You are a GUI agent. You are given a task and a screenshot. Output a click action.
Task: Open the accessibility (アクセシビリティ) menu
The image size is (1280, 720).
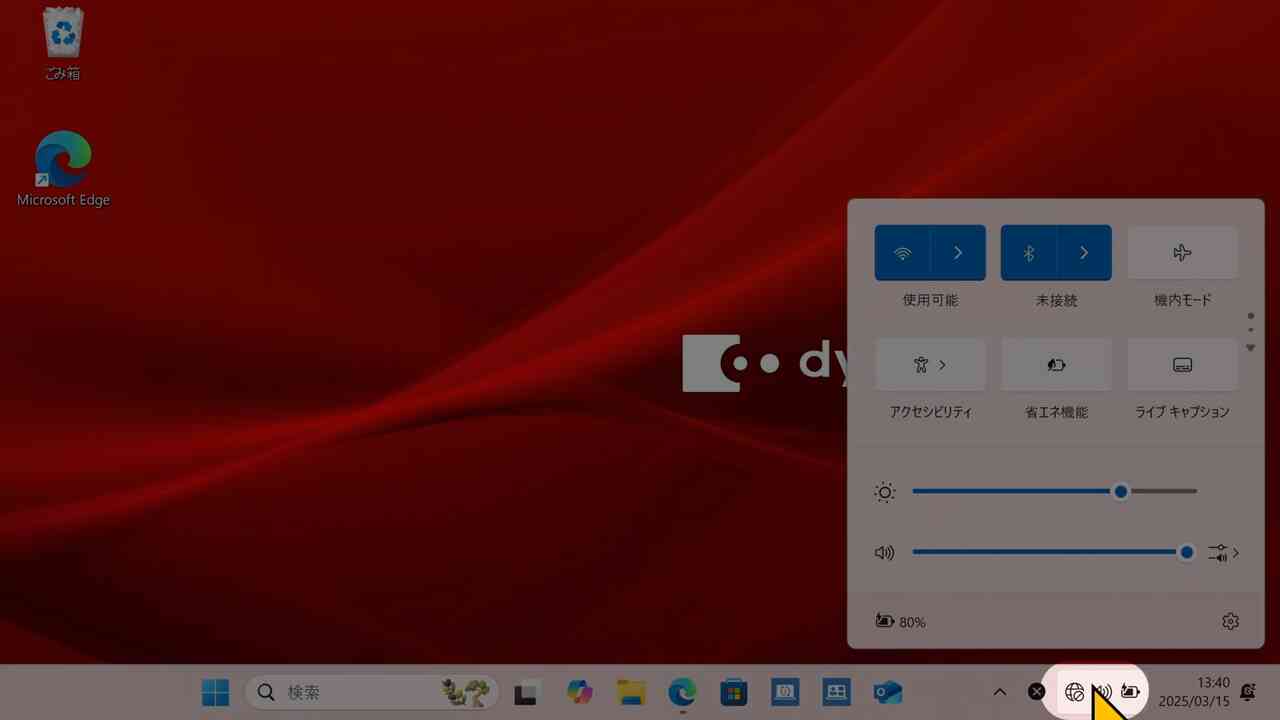(930, 365)
